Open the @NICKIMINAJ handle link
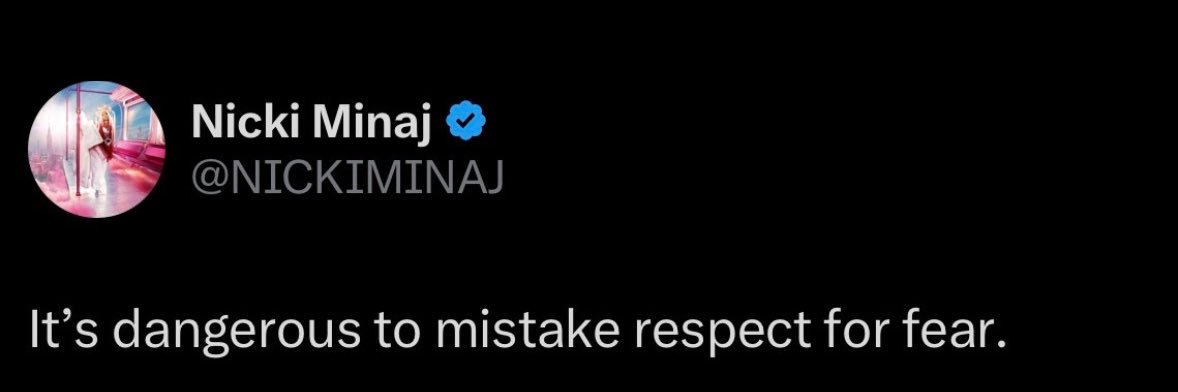 [x=348, y=176]
